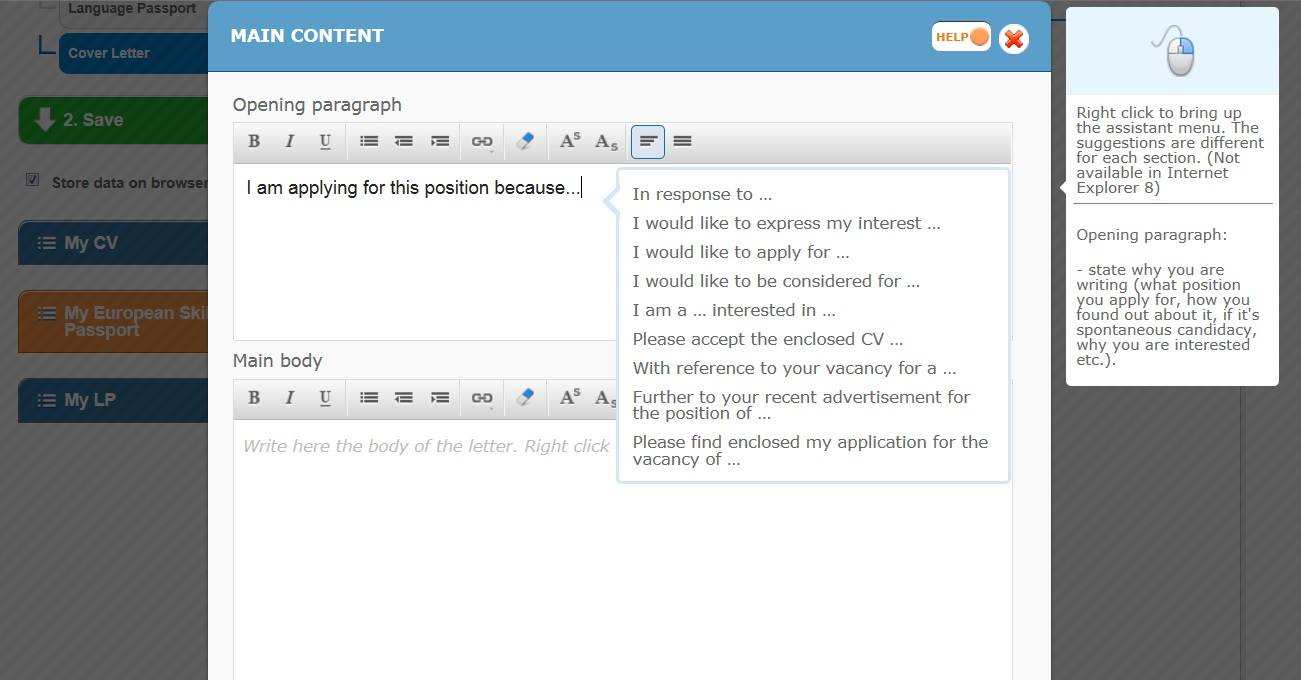Close the Main Content dialog
1301x680 pixels.
click(x=1014, y=38)
